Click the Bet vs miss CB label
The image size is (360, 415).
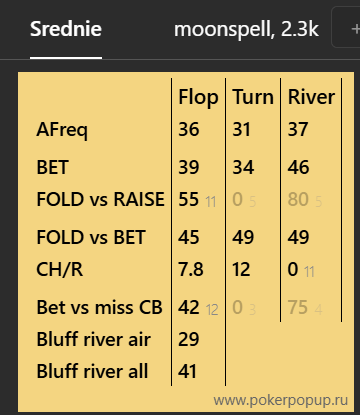99,307
